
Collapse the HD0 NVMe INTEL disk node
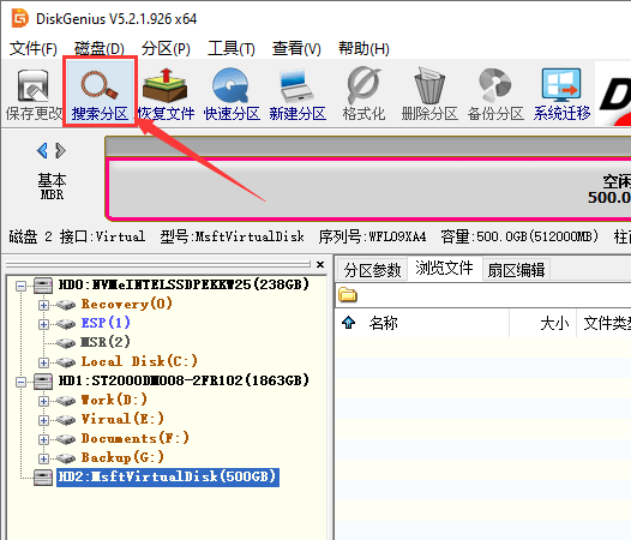(21, 286)
